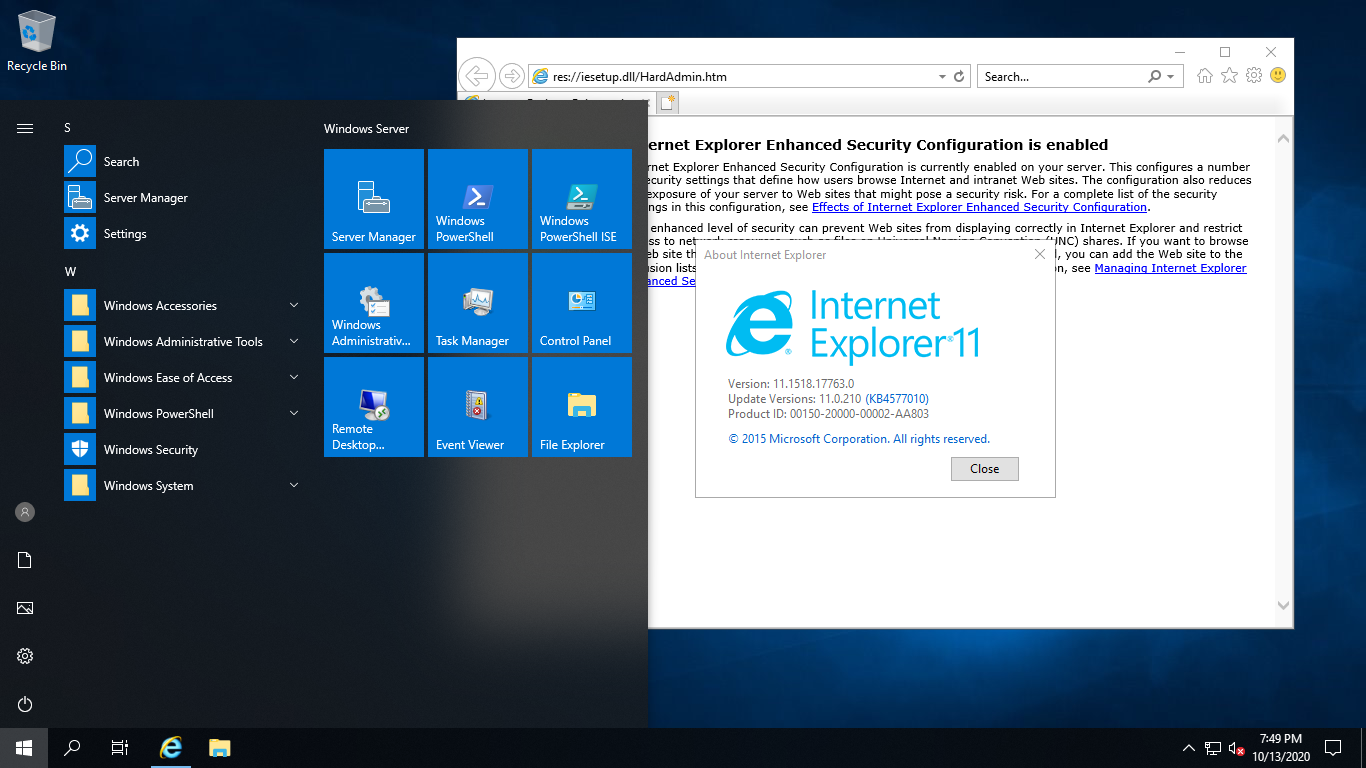
Task: Click the Product ID: 00150-20000-00002-AA803 text
Action: coord(829,414)
